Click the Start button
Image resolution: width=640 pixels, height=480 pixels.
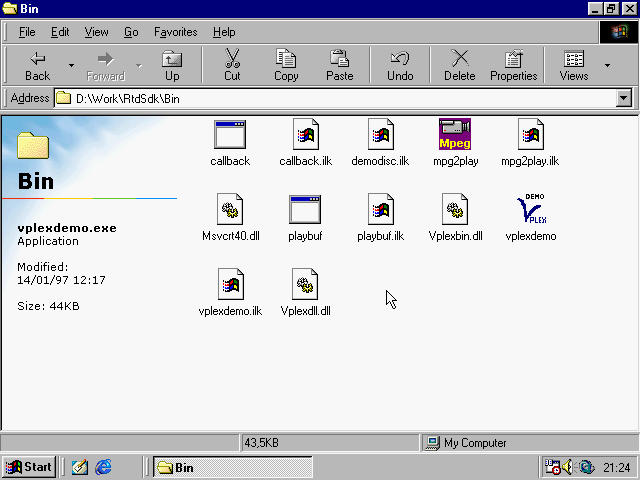(x=28, y=467)
